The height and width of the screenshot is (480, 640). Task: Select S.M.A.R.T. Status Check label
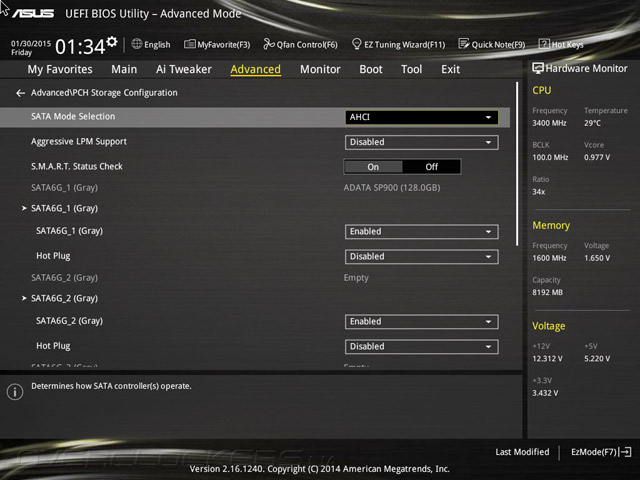pos(77,167)
